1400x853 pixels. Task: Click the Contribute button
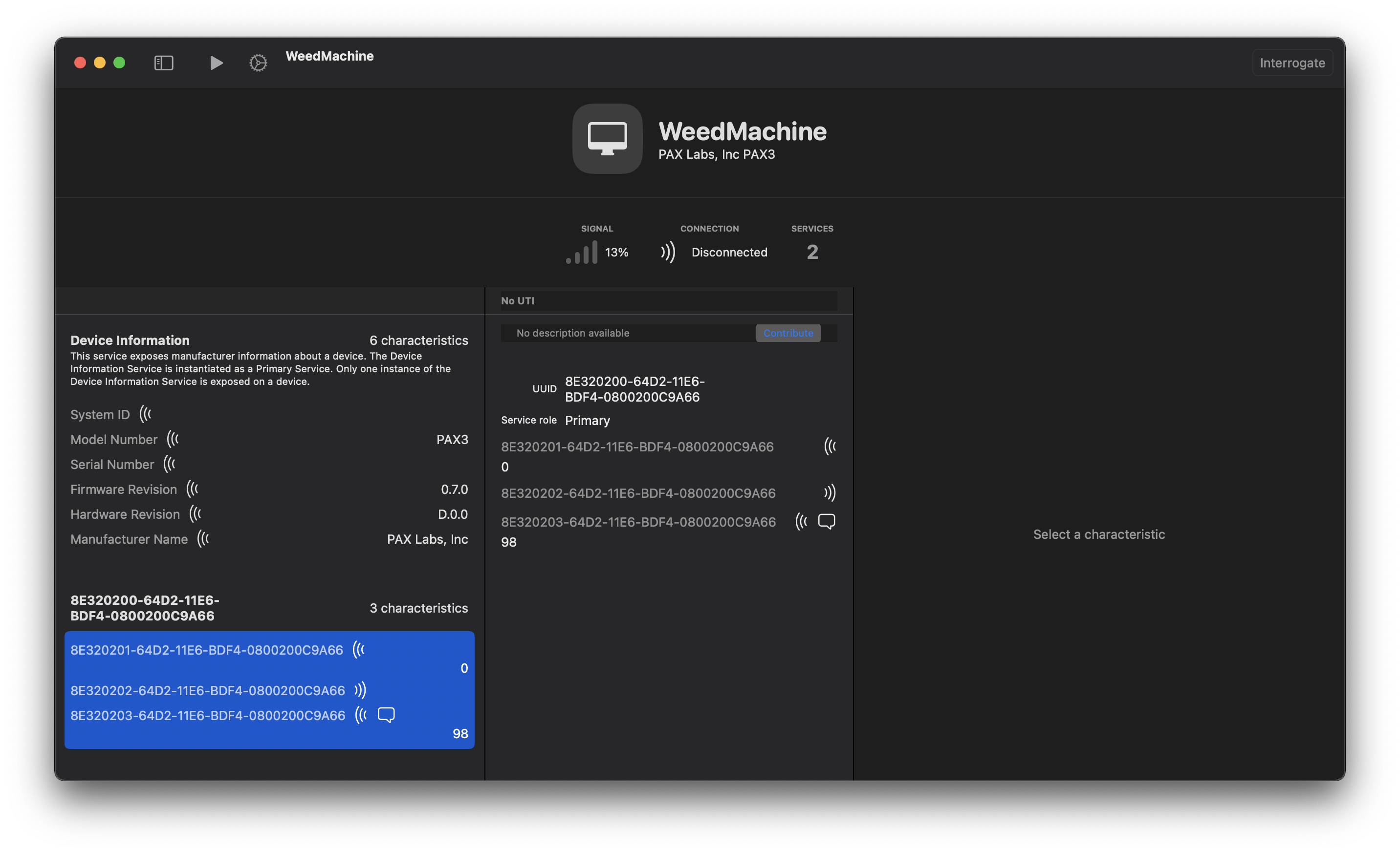click(788, 333)
